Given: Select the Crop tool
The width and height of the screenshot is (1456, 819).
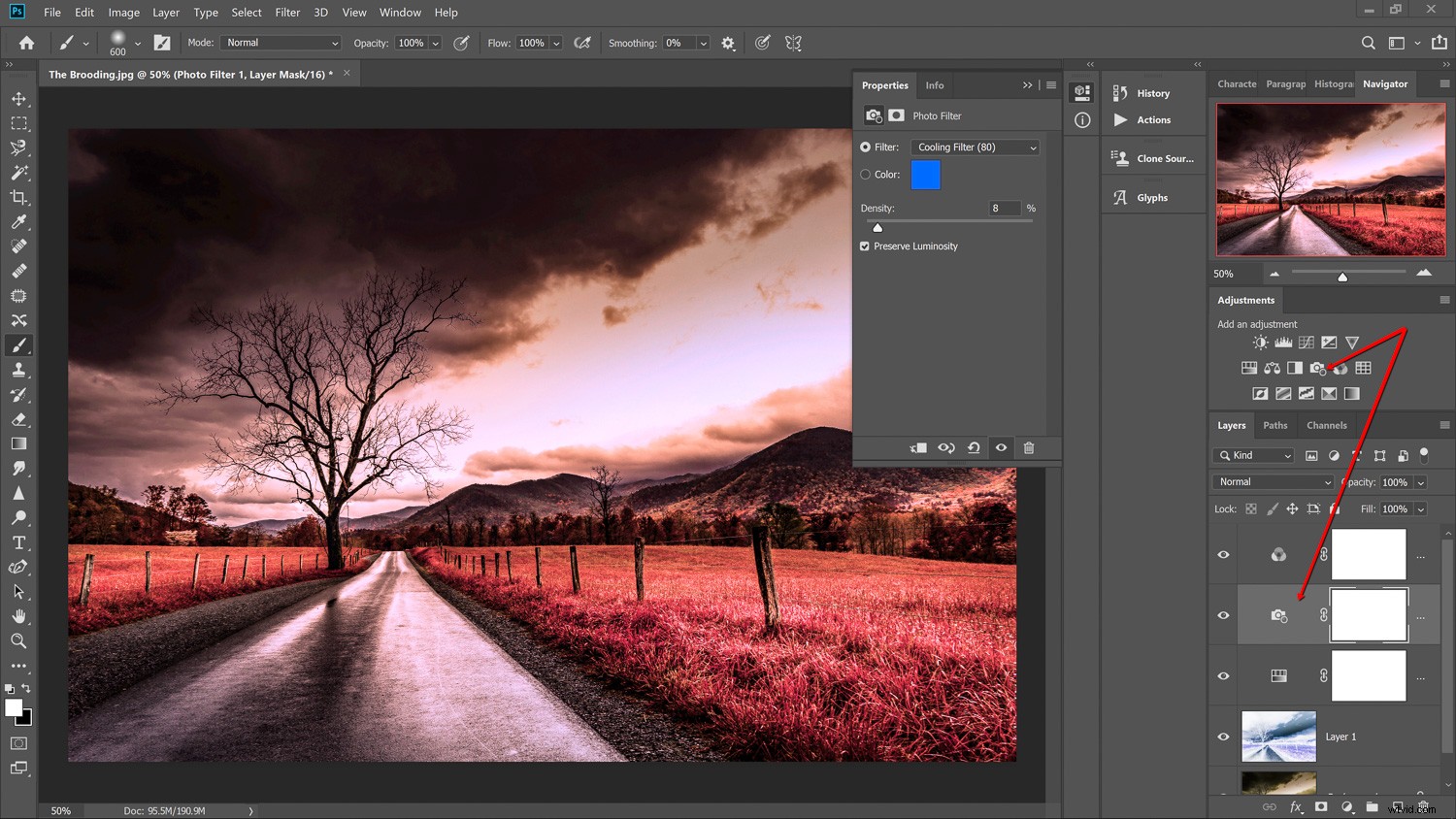Looking at the screenshot, I should [19, 197].
